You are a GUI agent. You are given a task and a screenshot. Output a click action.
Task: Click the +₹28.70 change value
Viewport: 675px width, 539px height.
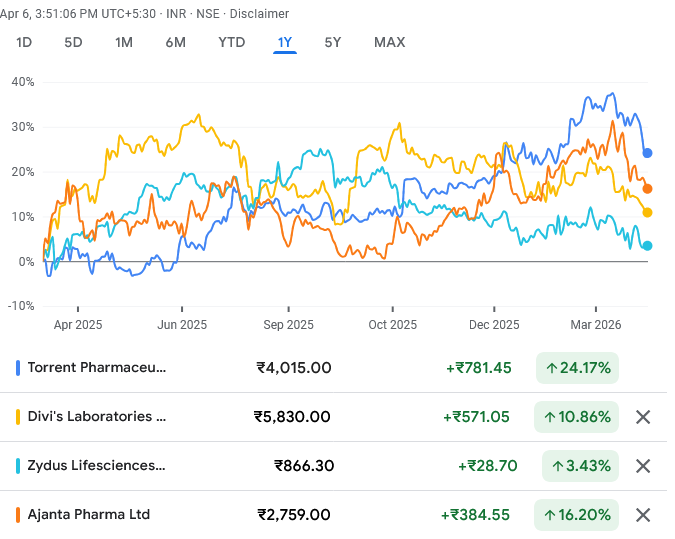[x=487, y=466]
